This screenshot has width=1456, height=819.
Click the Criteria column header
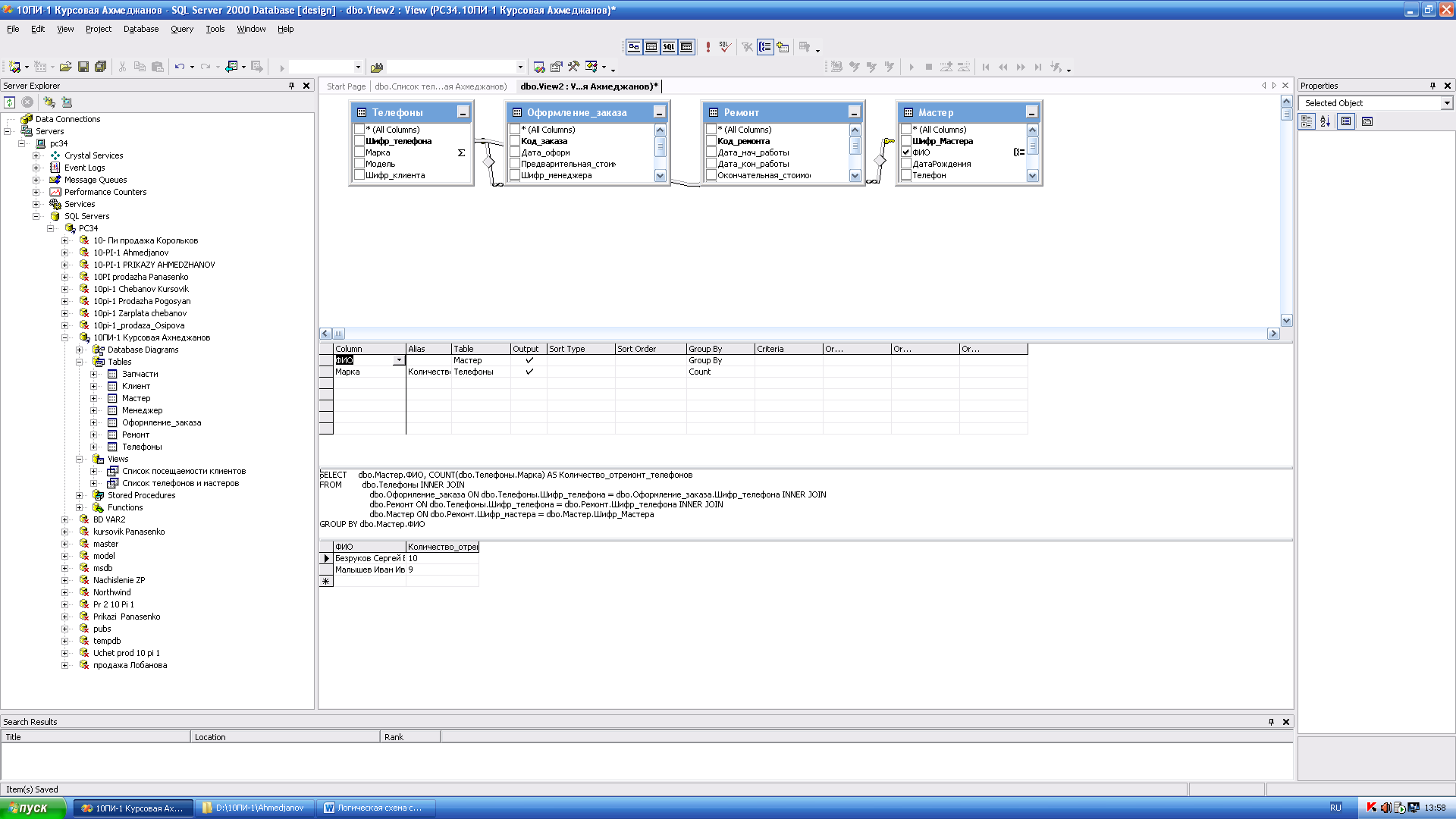[789, 349]
